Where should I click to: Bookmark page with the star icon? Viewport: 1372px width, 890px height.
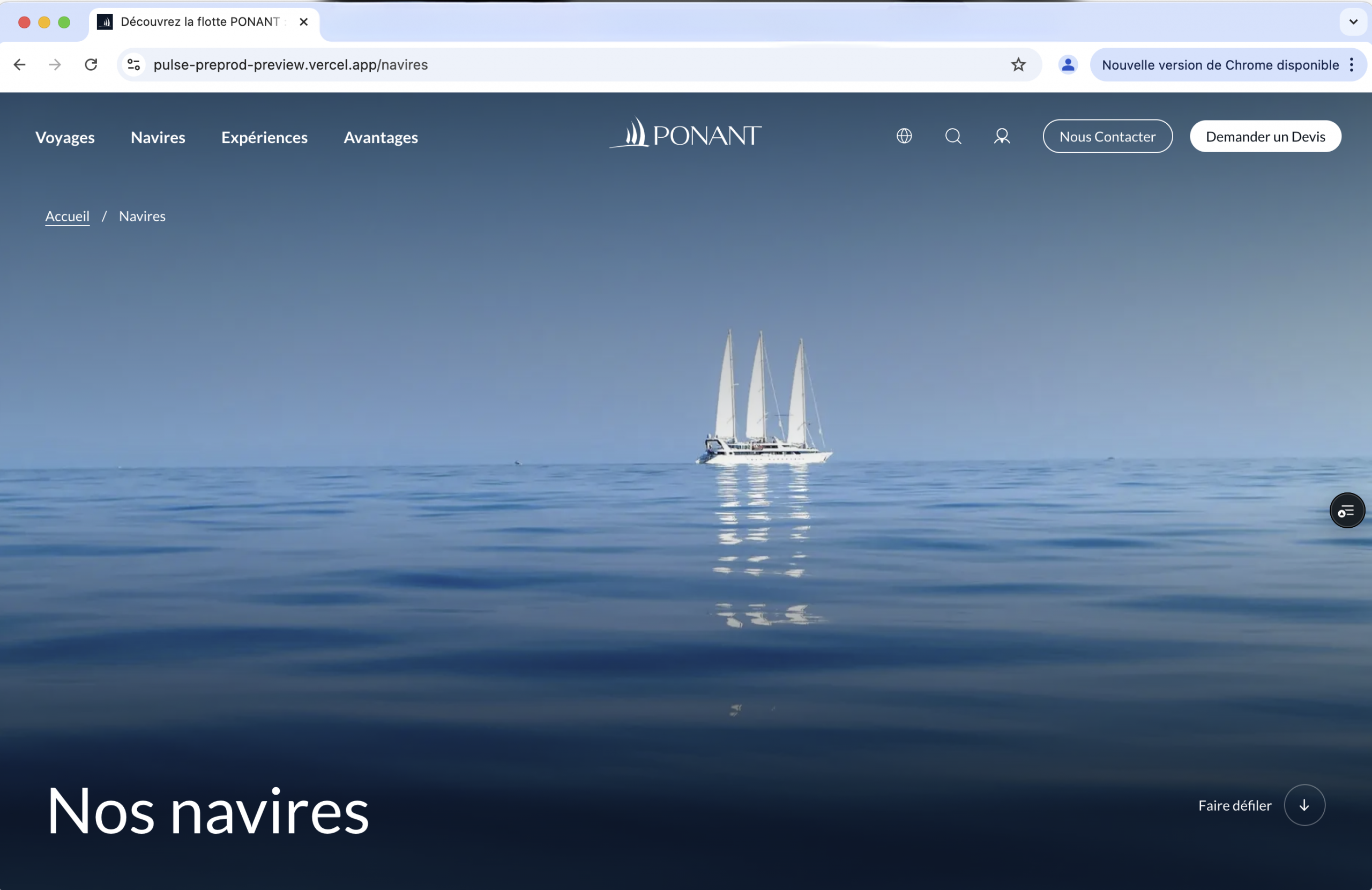1018,64
